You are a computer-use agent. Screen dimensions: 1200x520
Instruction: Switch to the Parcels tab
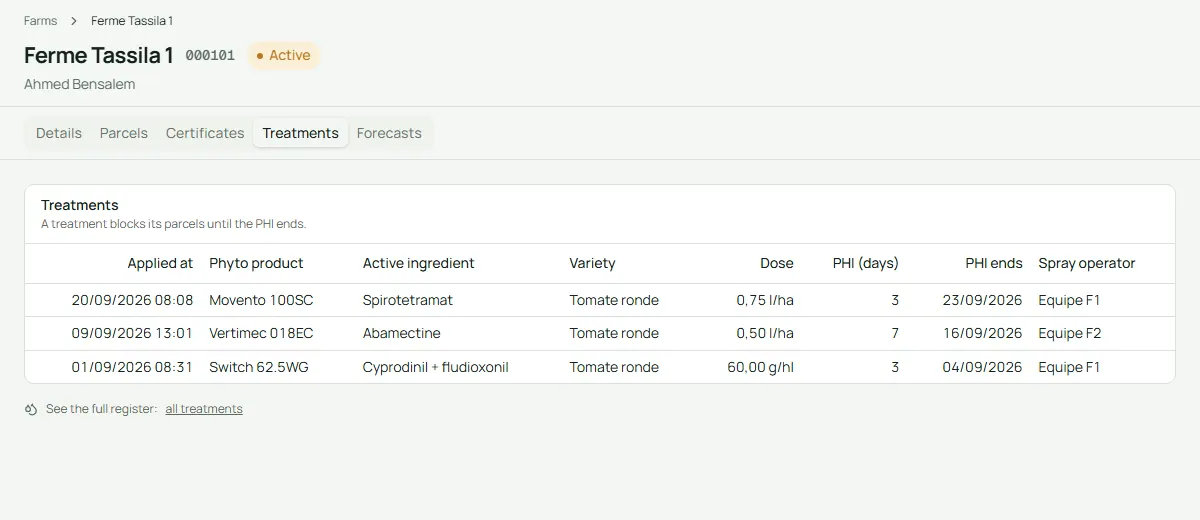click(x=124, y=133)
